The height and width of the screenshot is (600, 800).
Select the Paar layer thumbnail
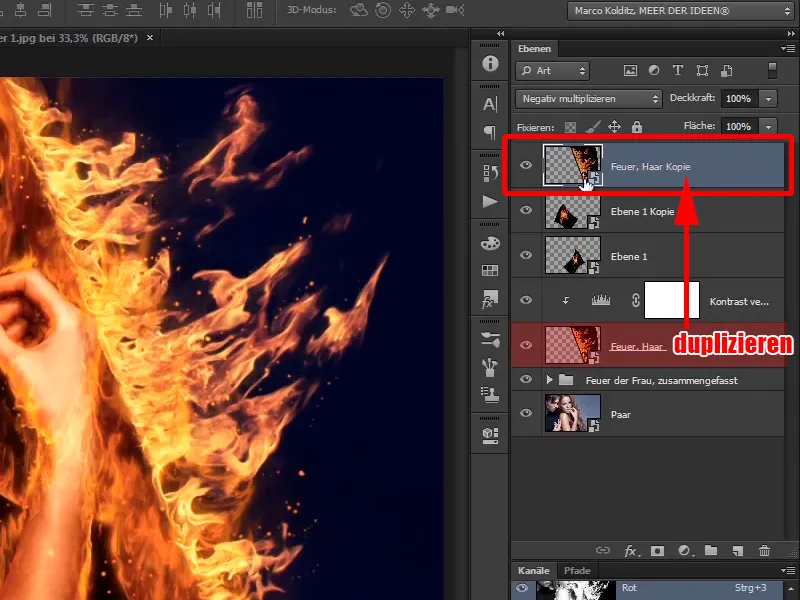tap(572, 413)
